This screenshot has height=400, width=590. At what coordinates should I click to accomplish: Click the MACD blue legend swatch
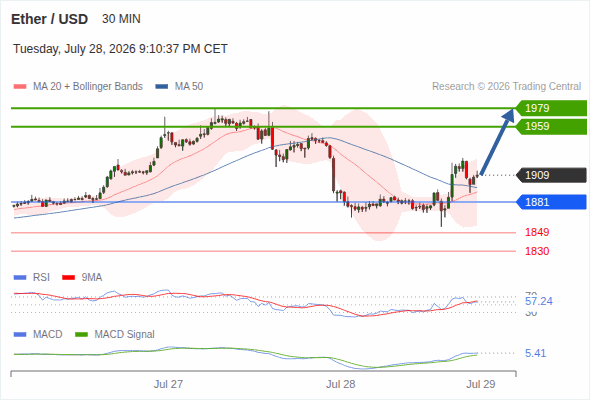pos(20,335)
